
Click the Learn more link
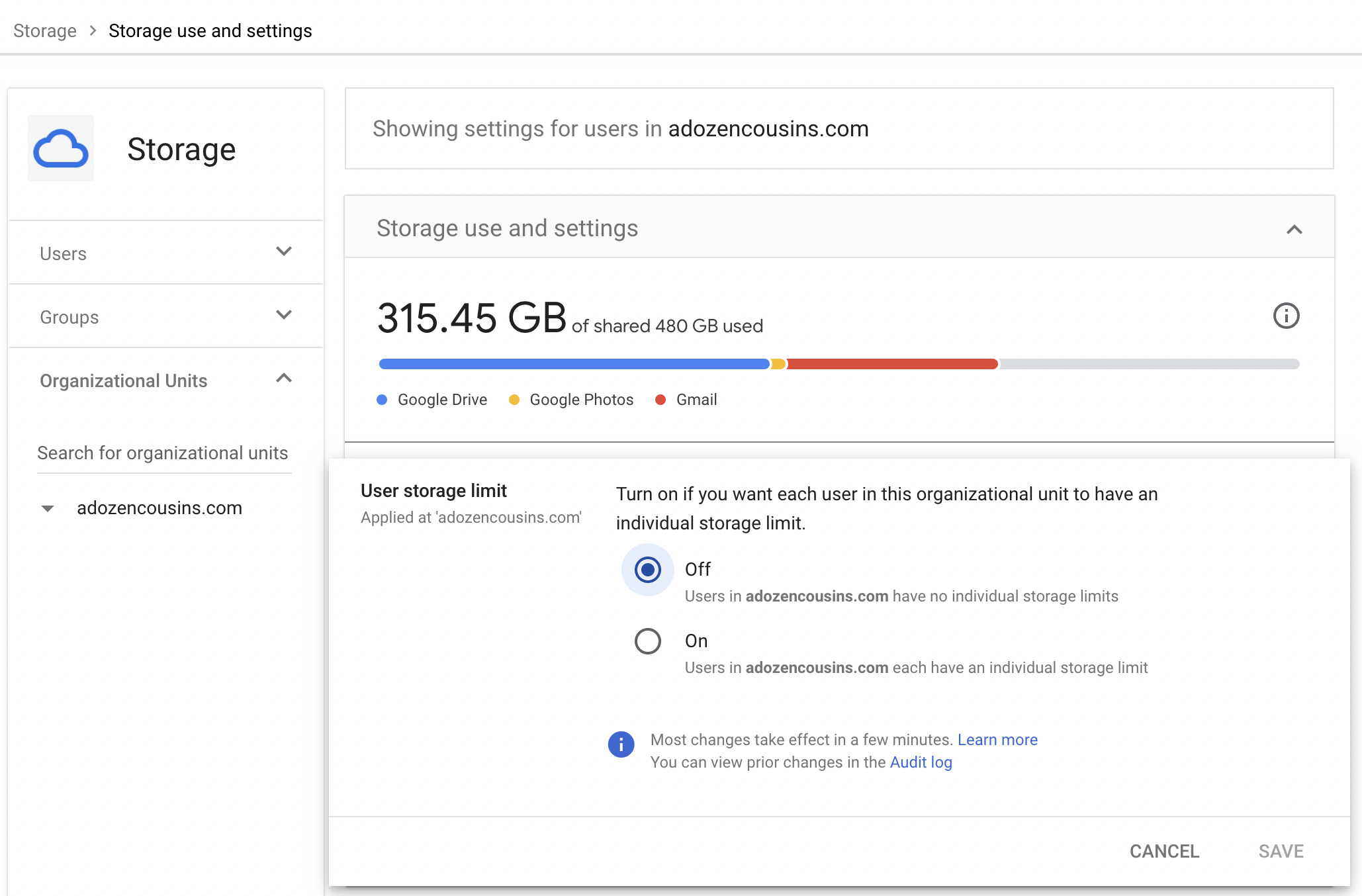pyautogui.click(x=997, y=740)
